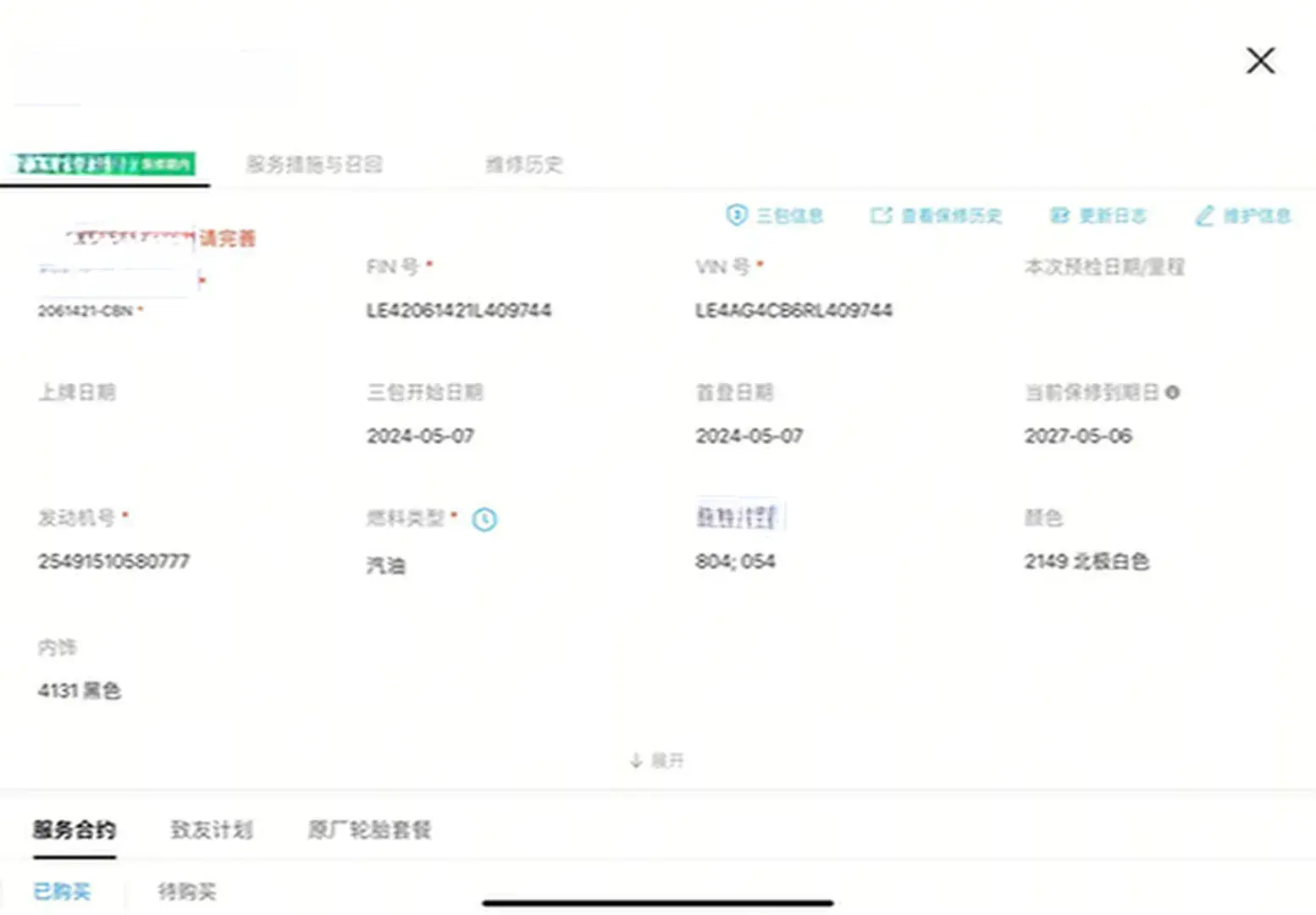1316x915 pixels.
Task: Switch to the 服务措施与召回 tab
Action: pos(314,164)
